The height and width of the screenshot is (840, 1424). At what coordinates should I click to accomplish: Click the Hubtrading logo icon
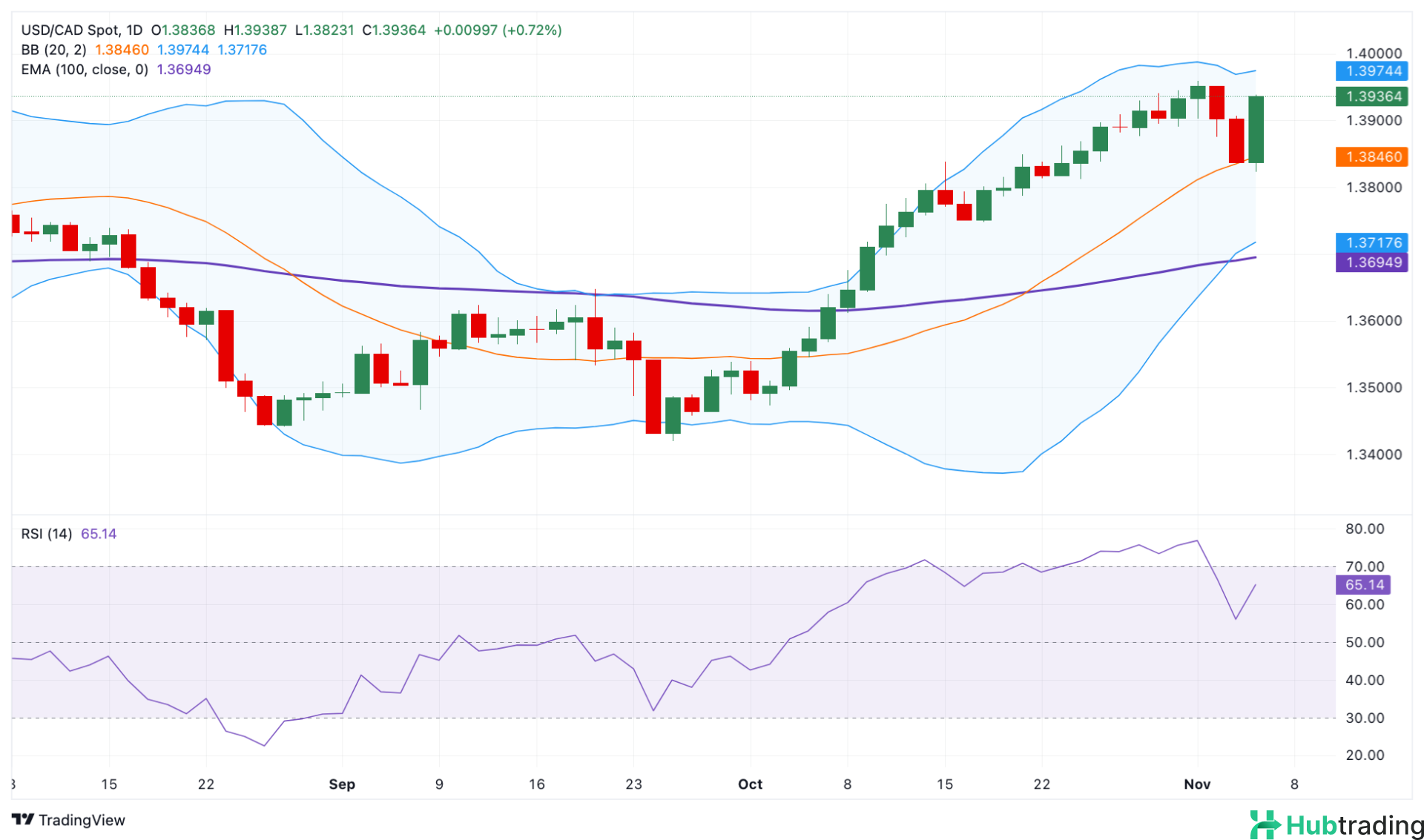click(1265, 824)
